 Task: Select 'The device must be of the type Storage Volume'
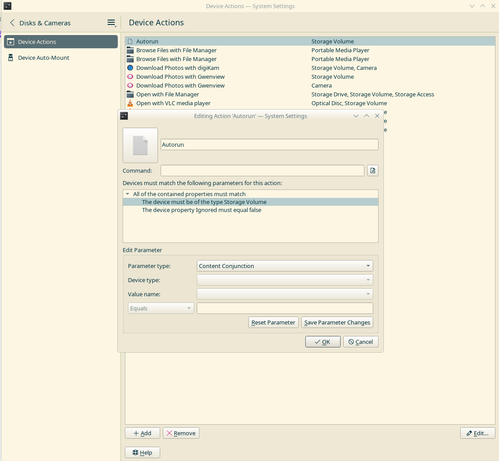tap(250, 202)
